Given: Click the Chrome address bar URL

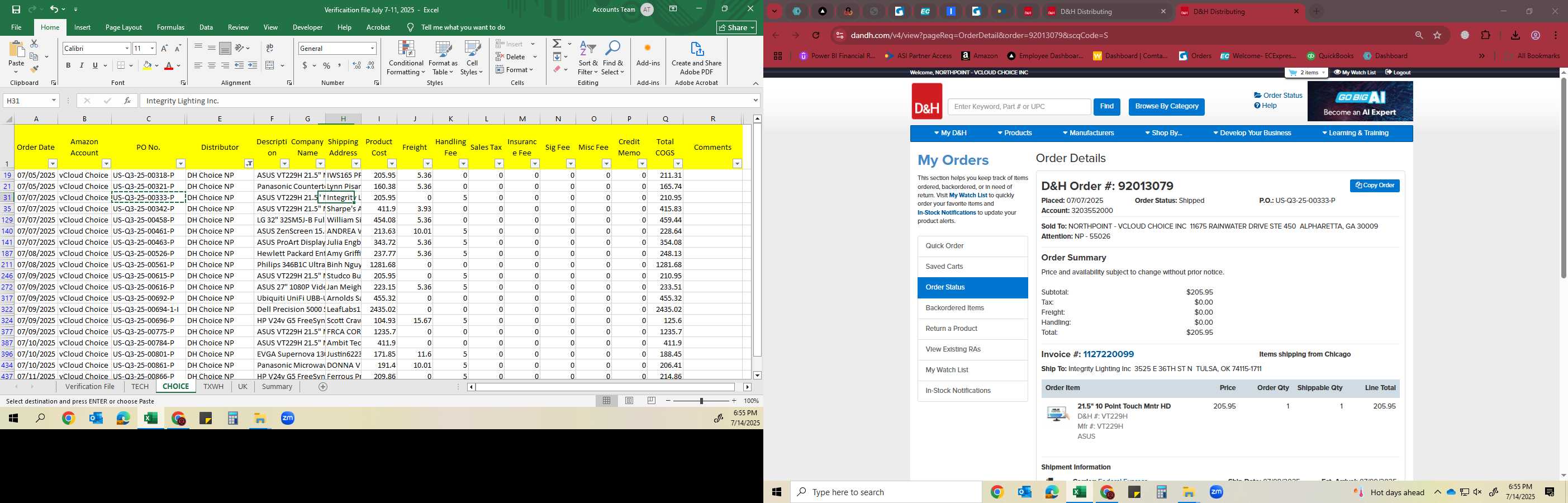Looking at the screenshot, I should pos(979,35).
